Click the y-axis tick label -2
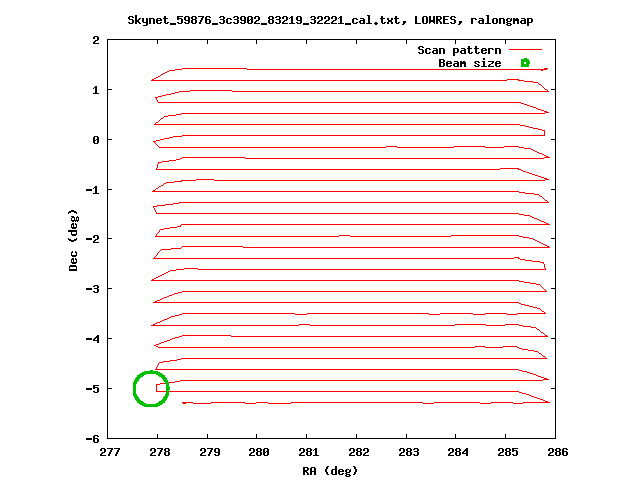Viewport: 640px width, 480px height. (93, 239)
